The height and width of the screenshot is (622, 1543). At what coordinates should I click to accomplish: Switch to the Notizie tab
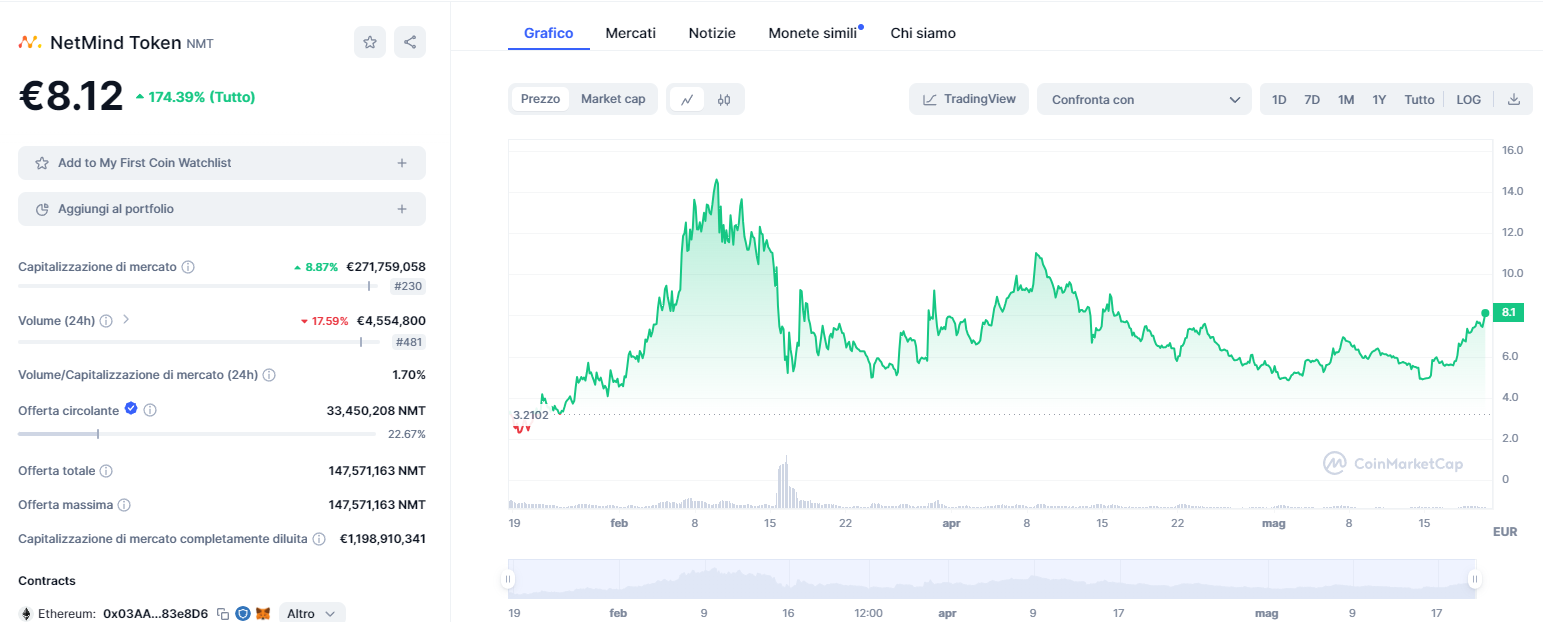point(712,33)
